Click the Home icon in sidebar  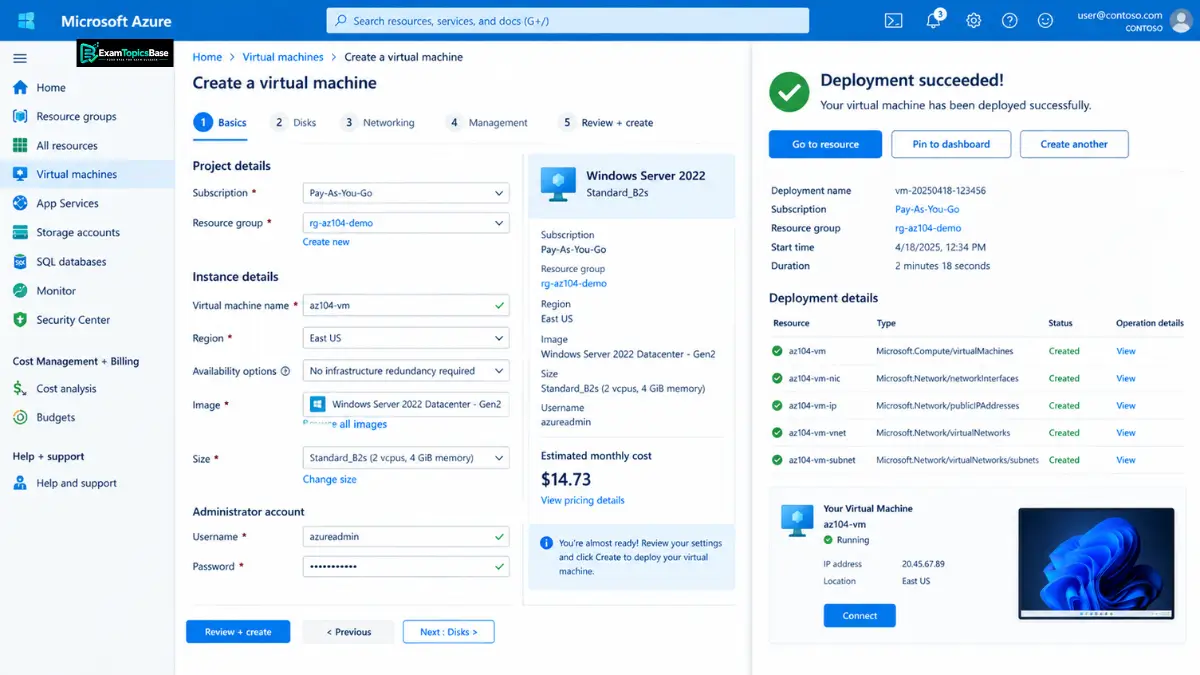[x=20, y=87]
